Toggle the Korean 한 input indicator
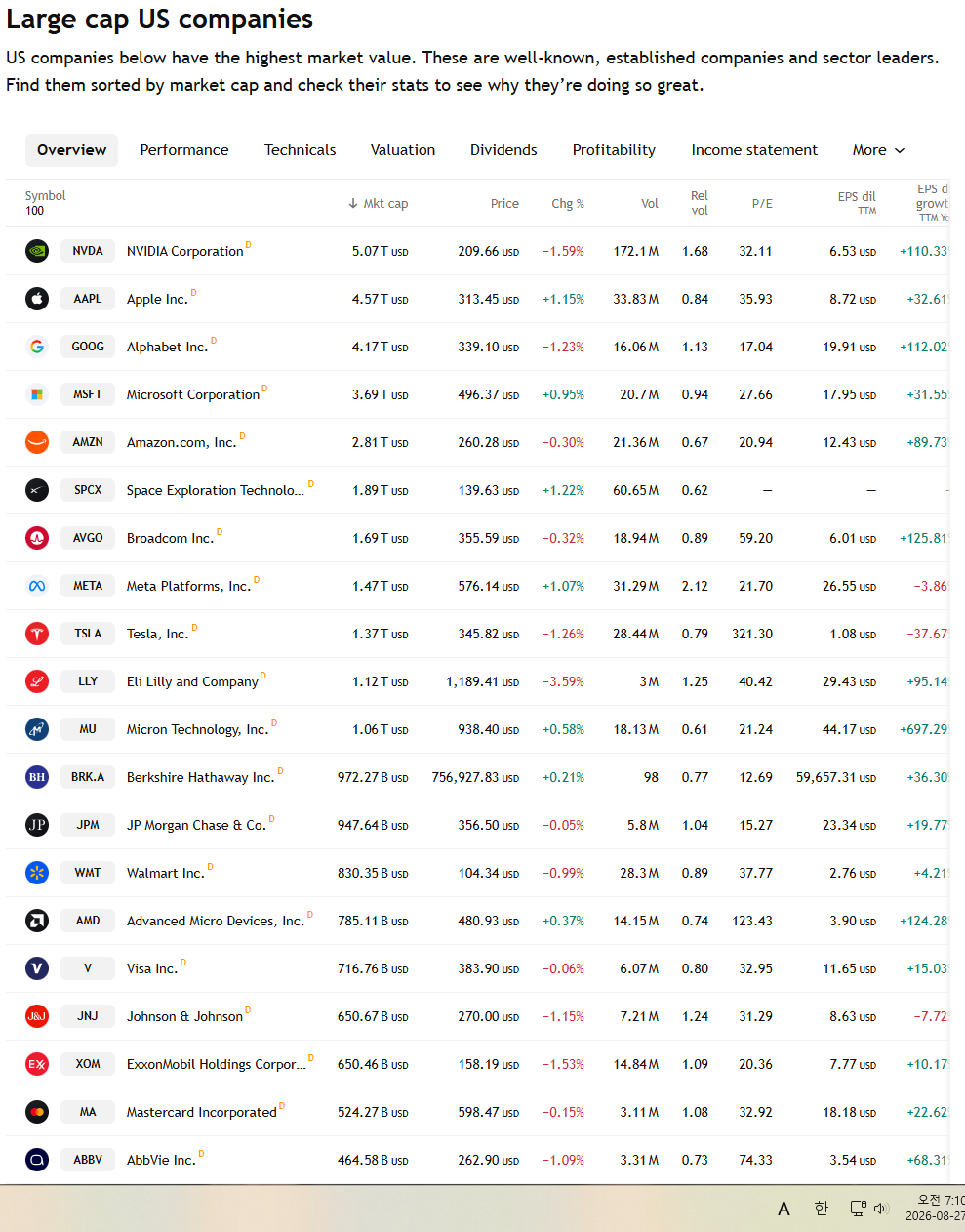This screenshot has height=1232, width=965. (822, 1209)
